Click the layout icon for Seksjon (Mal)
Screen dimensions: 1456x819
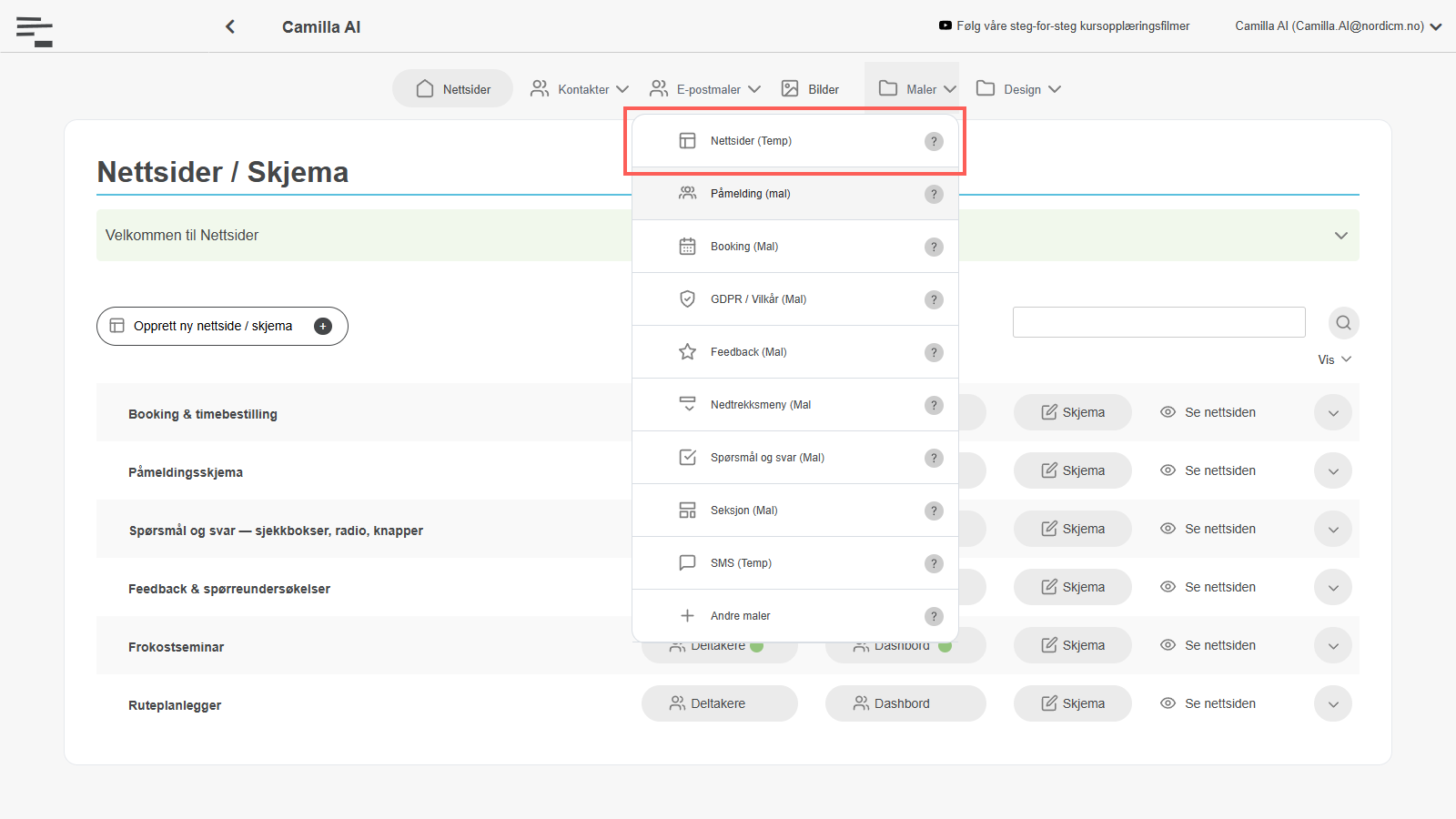(687, 511)
